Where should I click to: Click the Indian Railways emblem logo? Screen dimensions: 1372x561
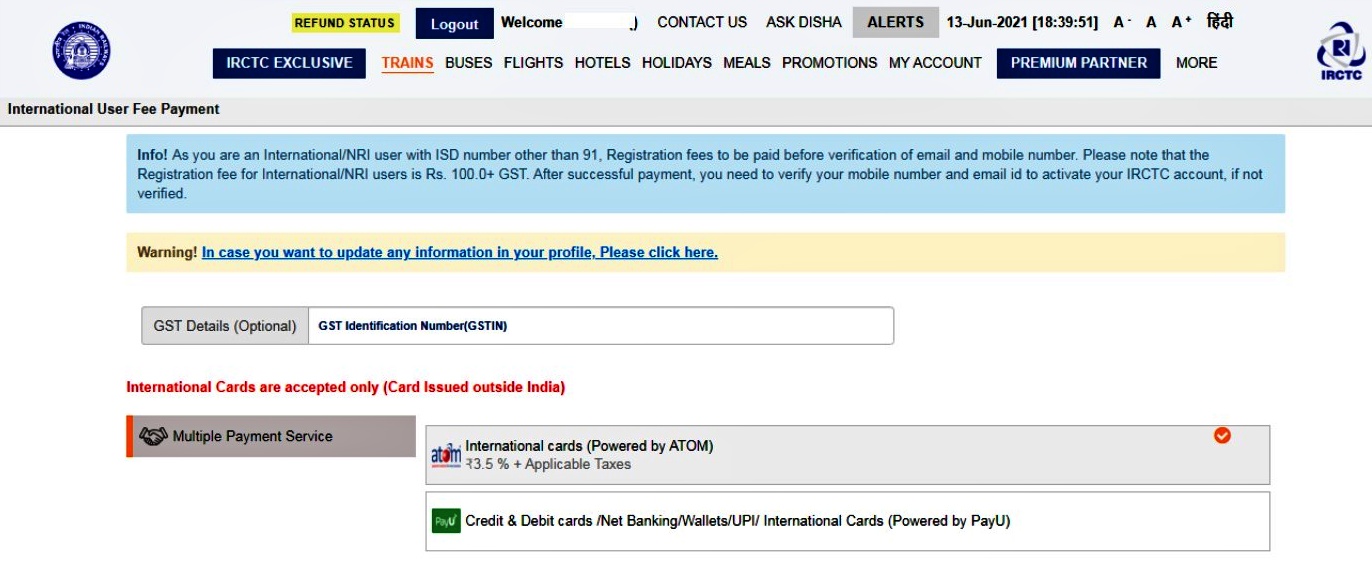click(x=81, y=51)
